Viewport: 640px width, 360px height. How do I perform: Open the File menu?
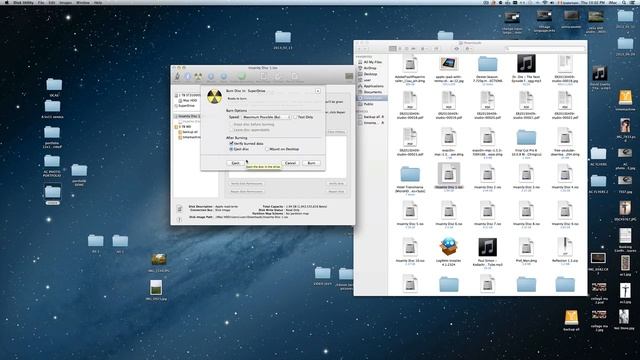41,2
